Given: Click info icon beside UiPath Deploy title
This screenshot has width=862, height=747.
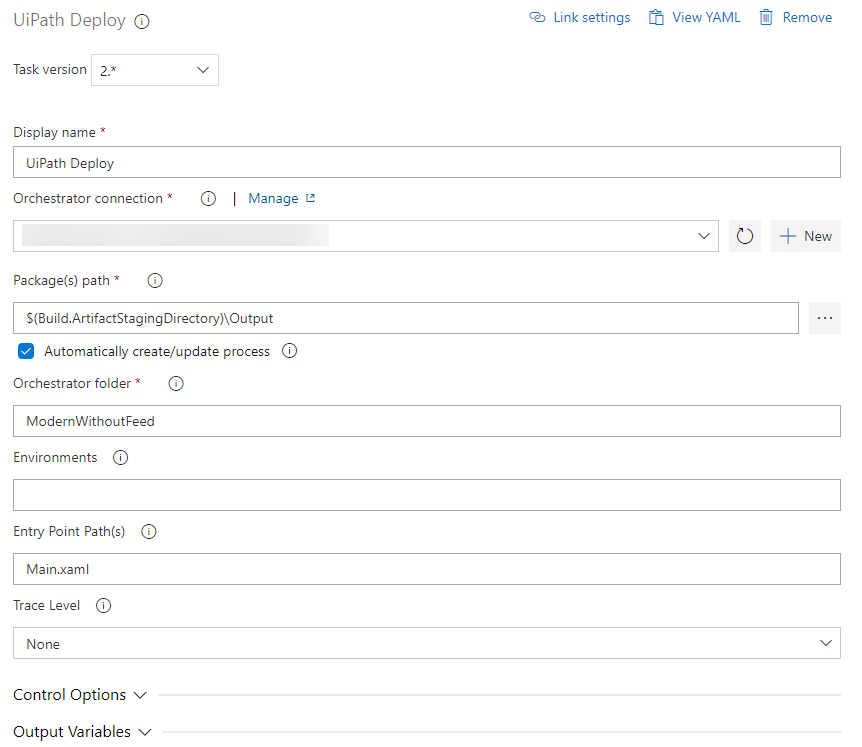Looking at the screenshot, I should pyautogui.click(x=142, y=21).
